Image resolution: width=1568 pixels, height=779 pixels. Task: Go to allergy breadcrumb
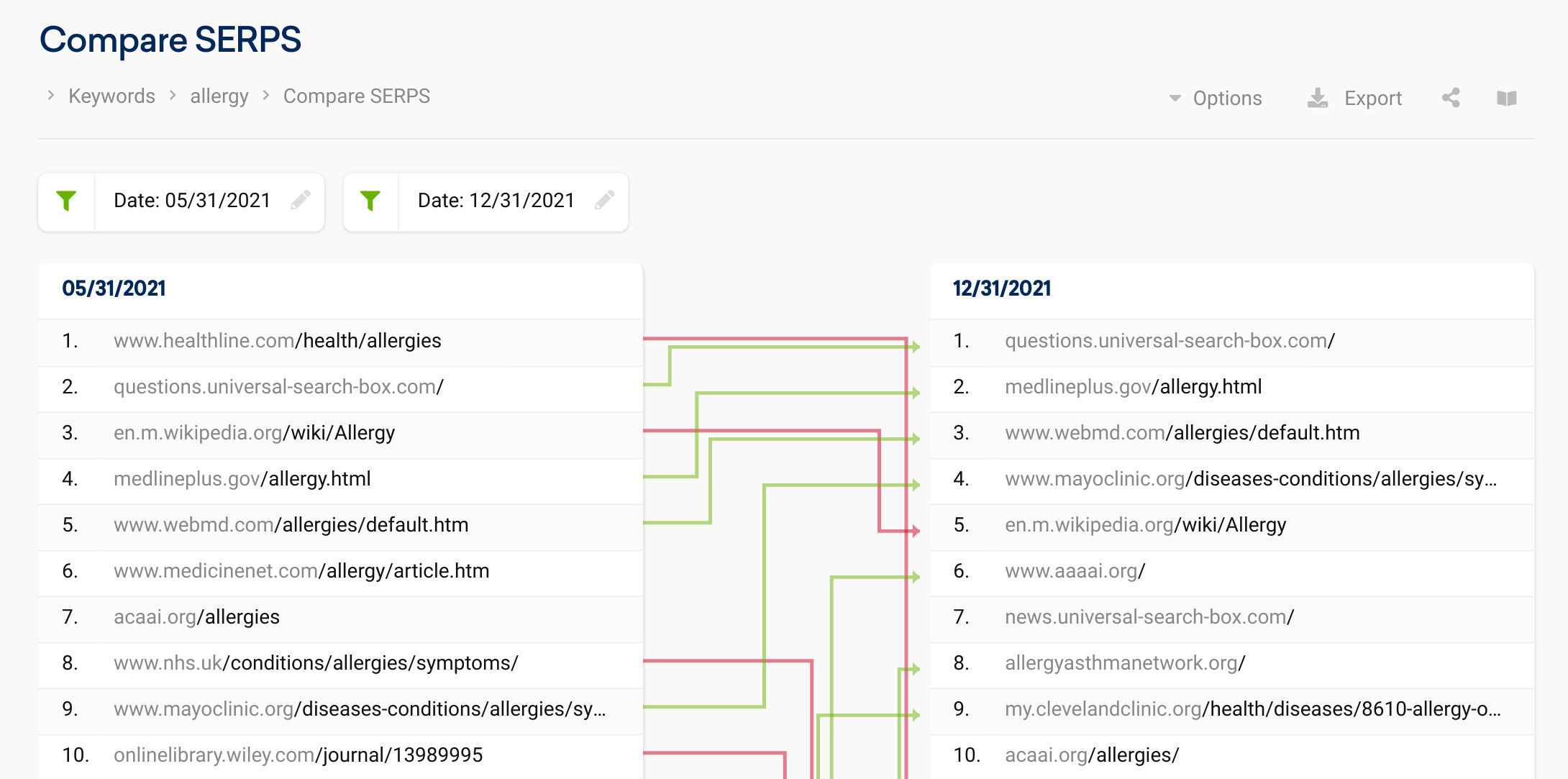(219, 96)
